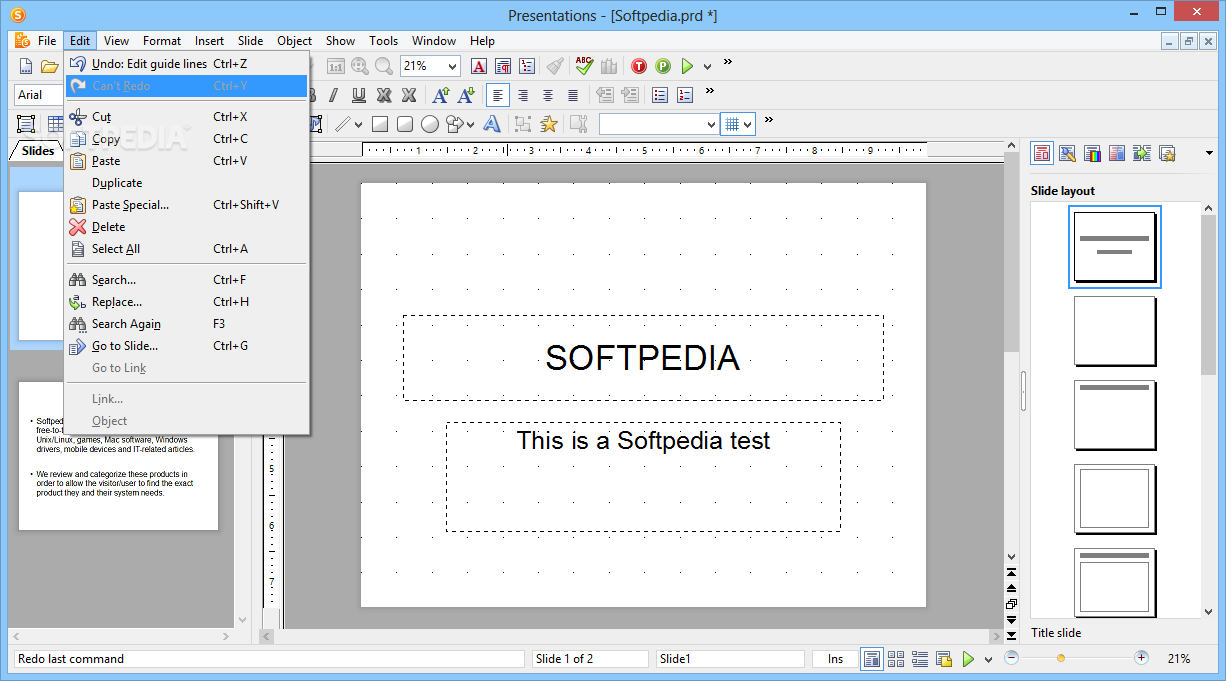1226x681 pixels.
Task: Click the green P toolbar icon
Action: tap(663, 66)
